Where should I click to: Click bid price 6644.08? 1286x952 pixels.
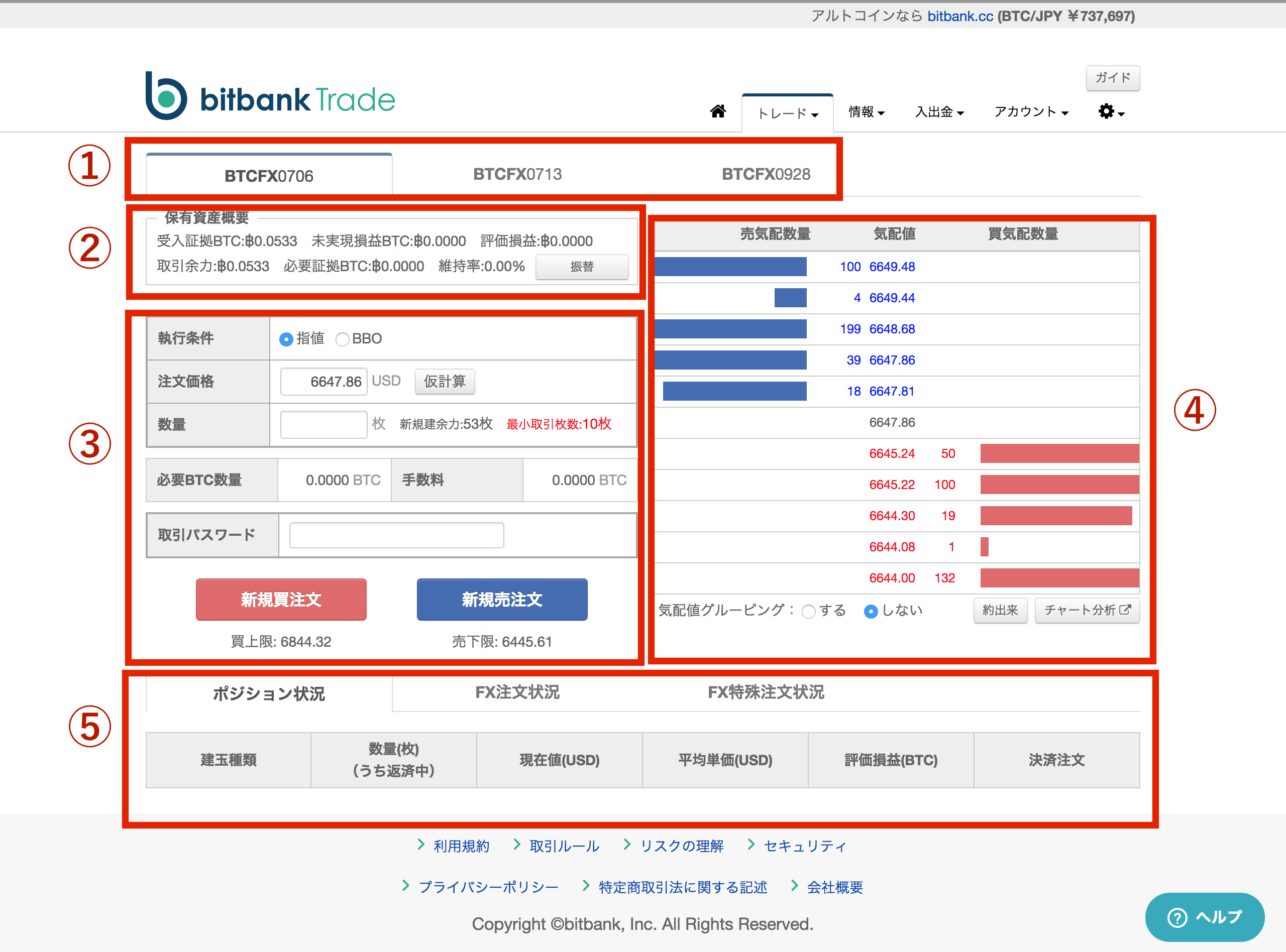892,547
